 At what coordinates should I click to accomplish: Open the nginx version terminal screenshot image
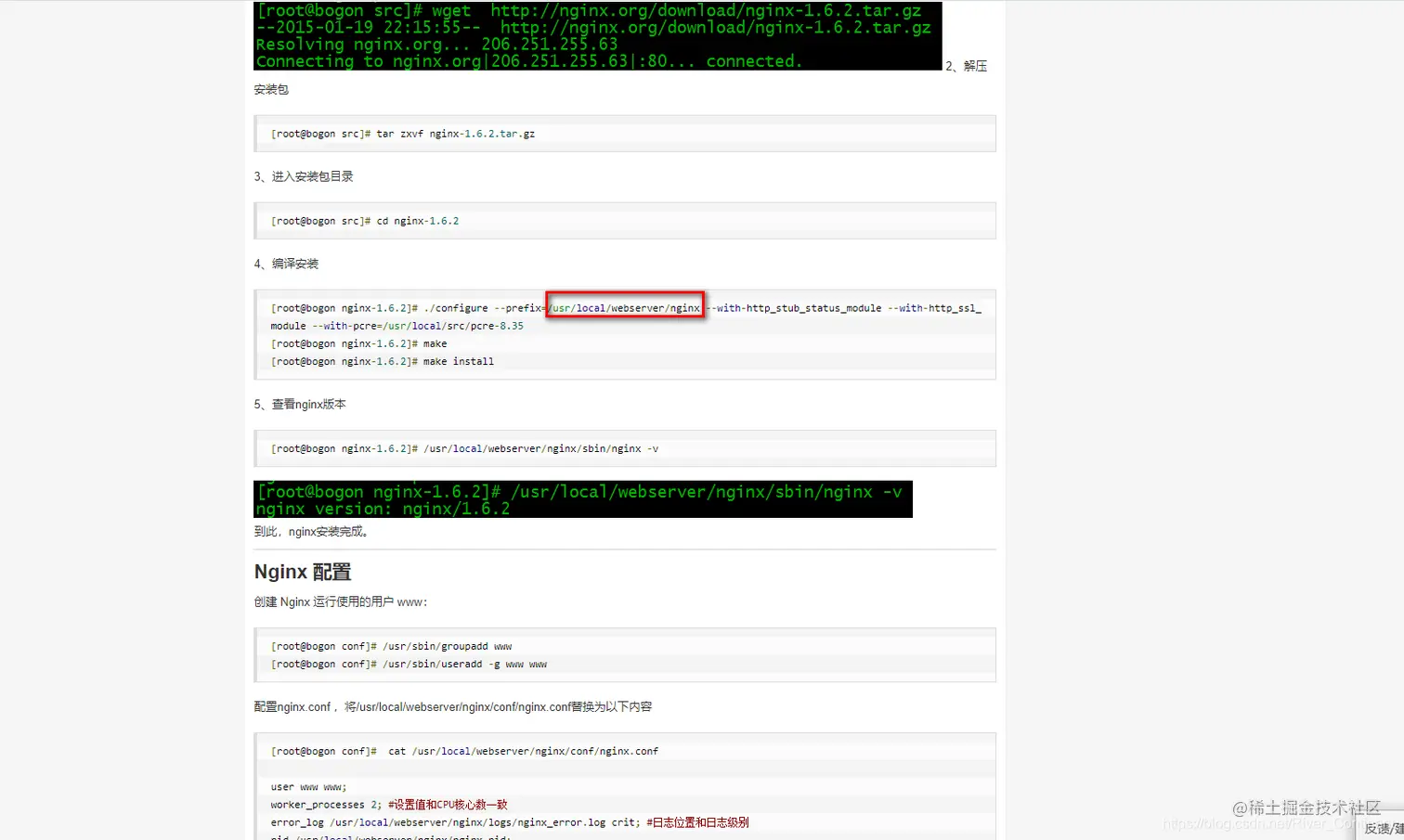[583, 499]
